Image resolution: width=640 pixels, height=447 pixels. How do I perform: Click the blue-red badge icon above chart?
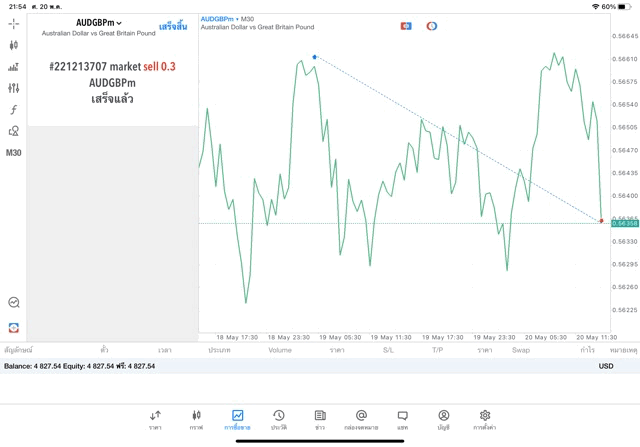pos(406,26)
